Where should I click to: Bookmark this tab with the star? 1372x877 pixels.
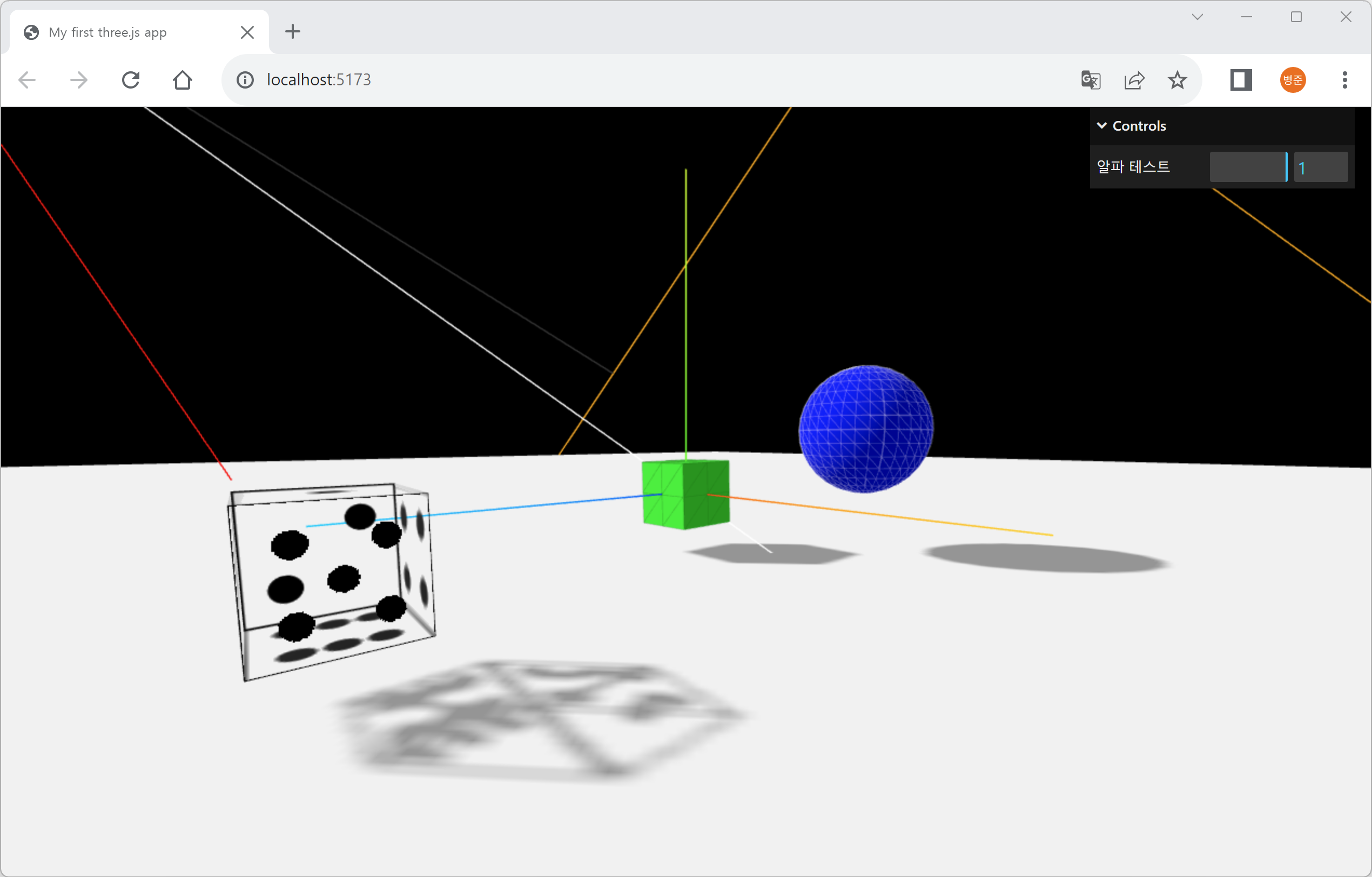(1177, 80)
